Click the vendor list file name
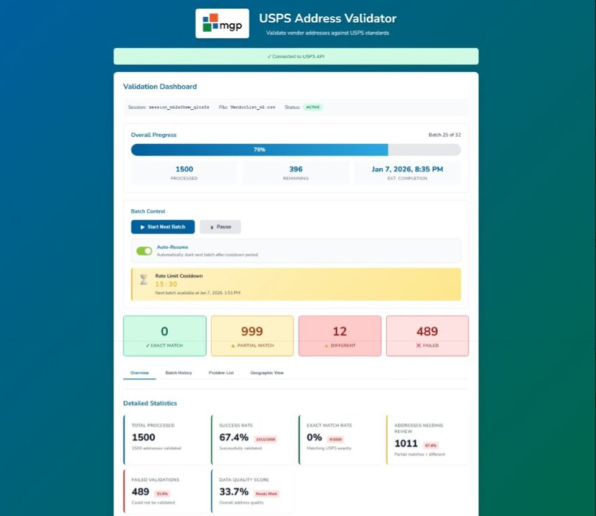Viewport: 596px width, 516px height. [252, 107]
